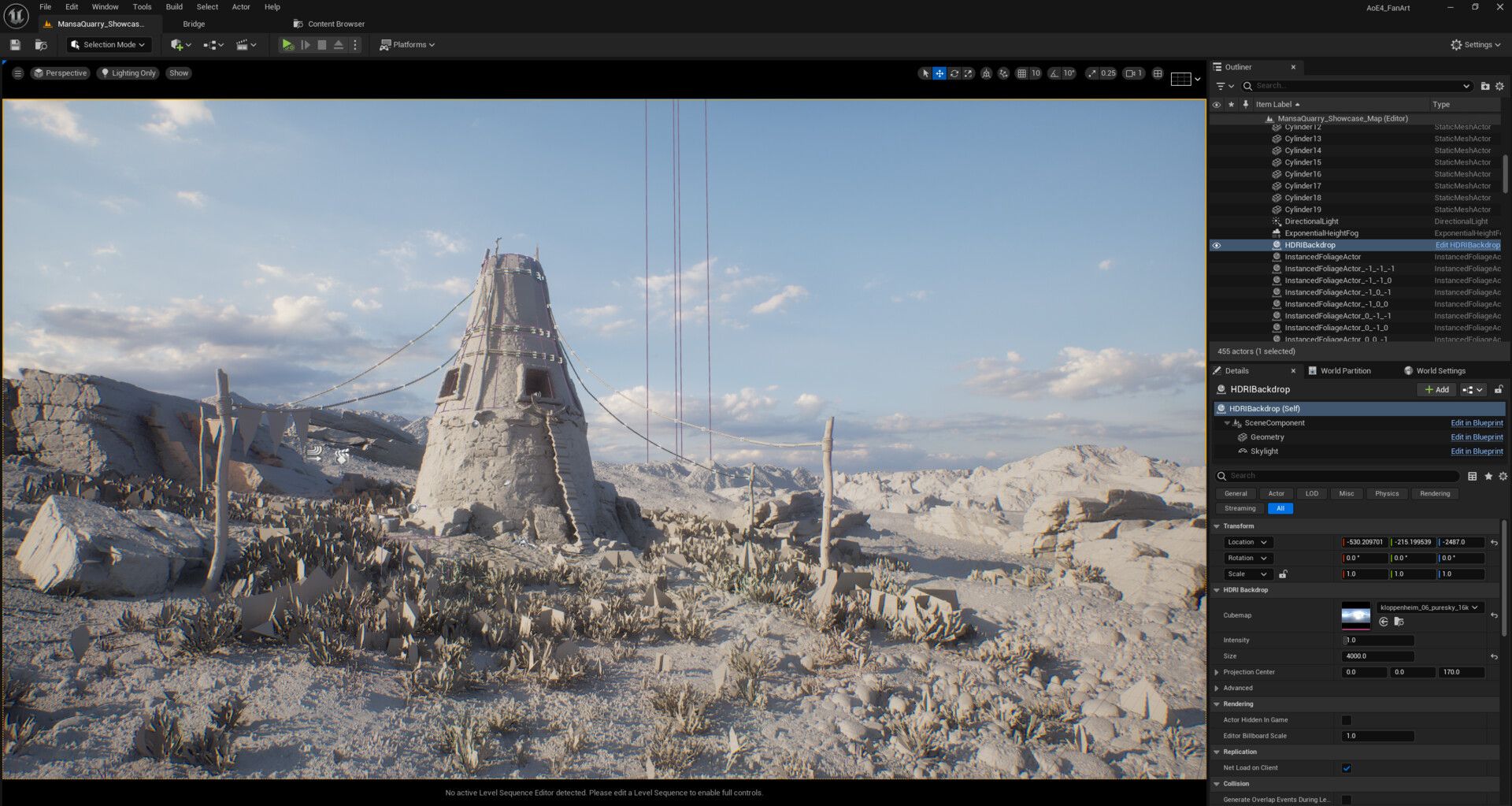Open the Settings dropdown at top right
The width and height of the screenshot is (1512, 806).
pyautogui.click(x=1477, y=45)
